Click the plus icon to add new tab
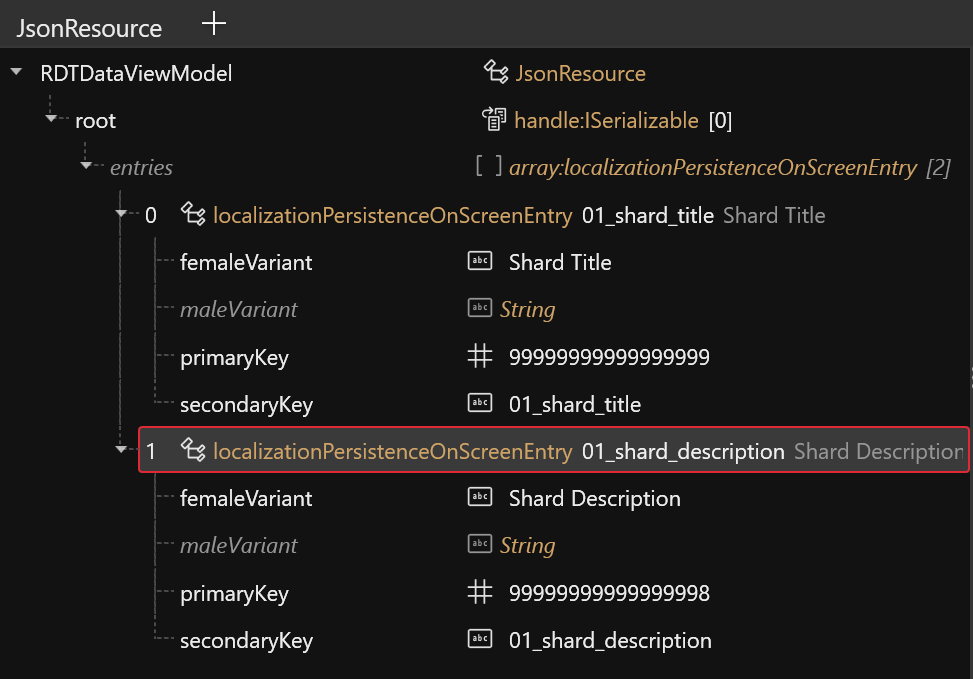 214,25
